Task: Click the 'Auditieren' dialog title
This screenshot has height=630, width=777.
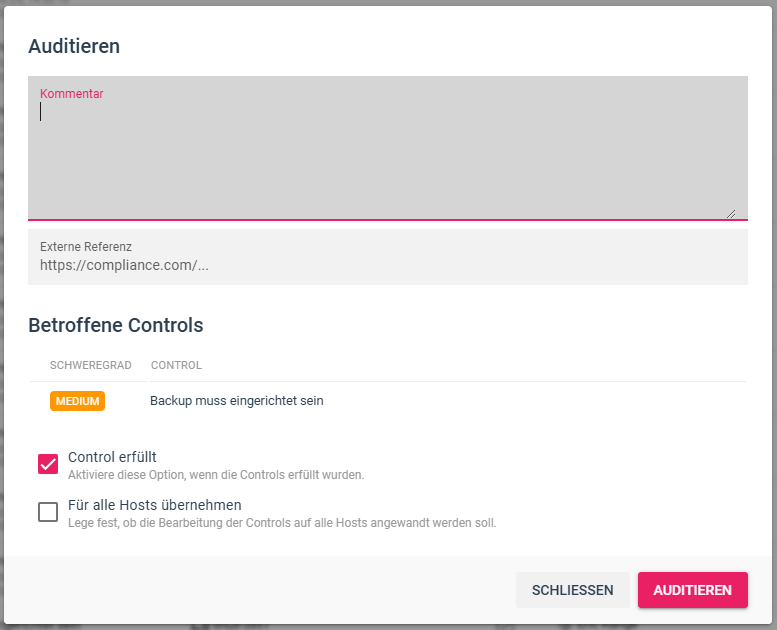Action: 74,46
